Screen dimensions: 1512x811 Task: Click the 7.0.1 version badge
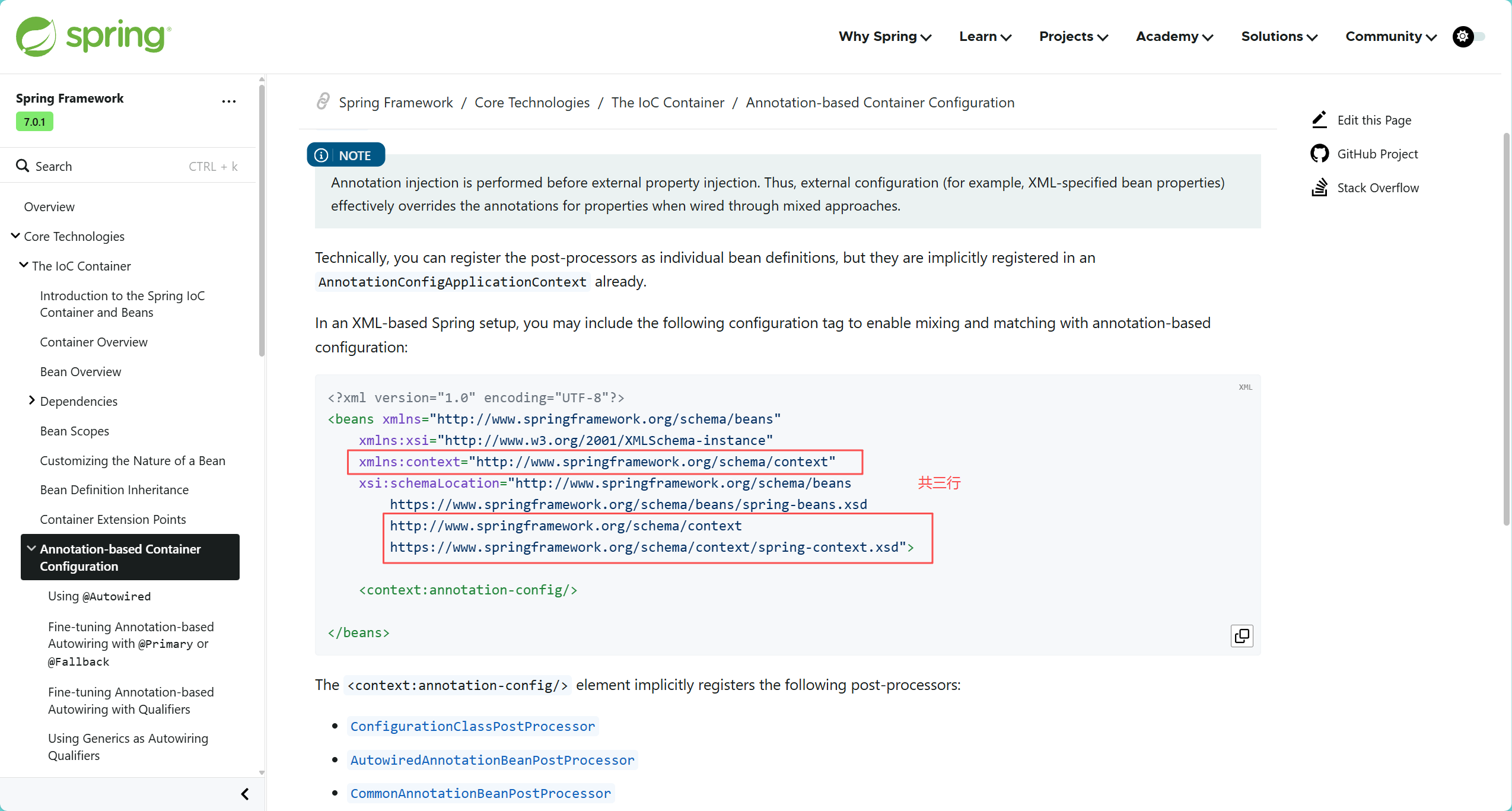pyautogui.click(x=34, y=122)
